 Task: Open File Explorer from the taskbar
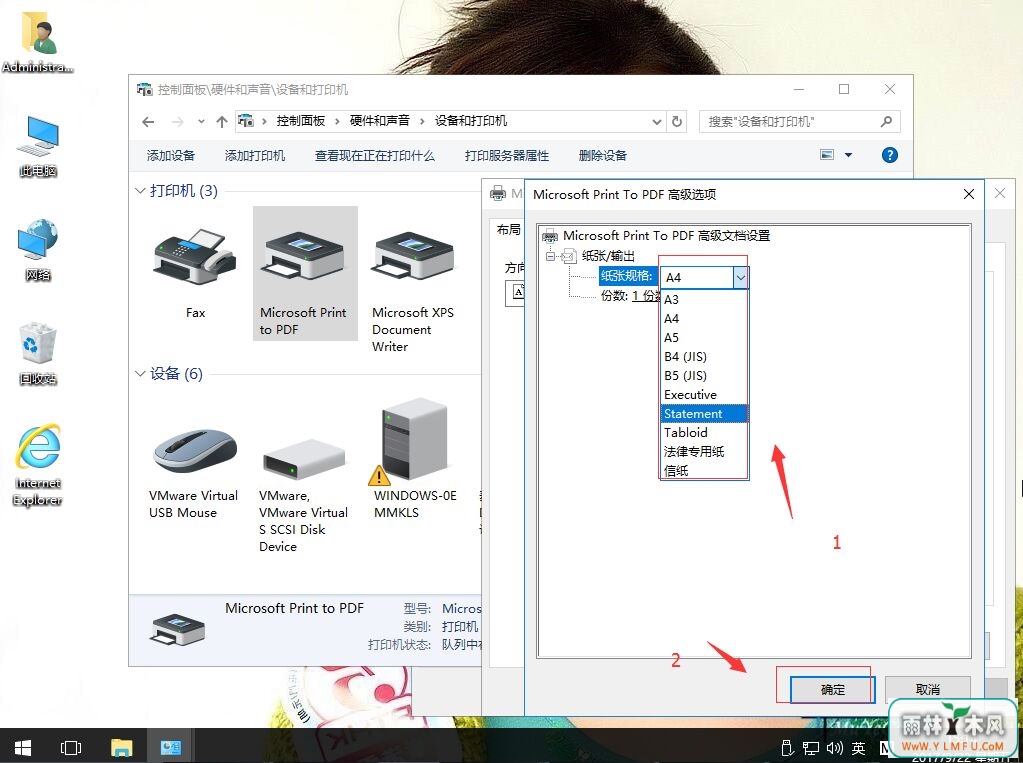click(121, 747)
